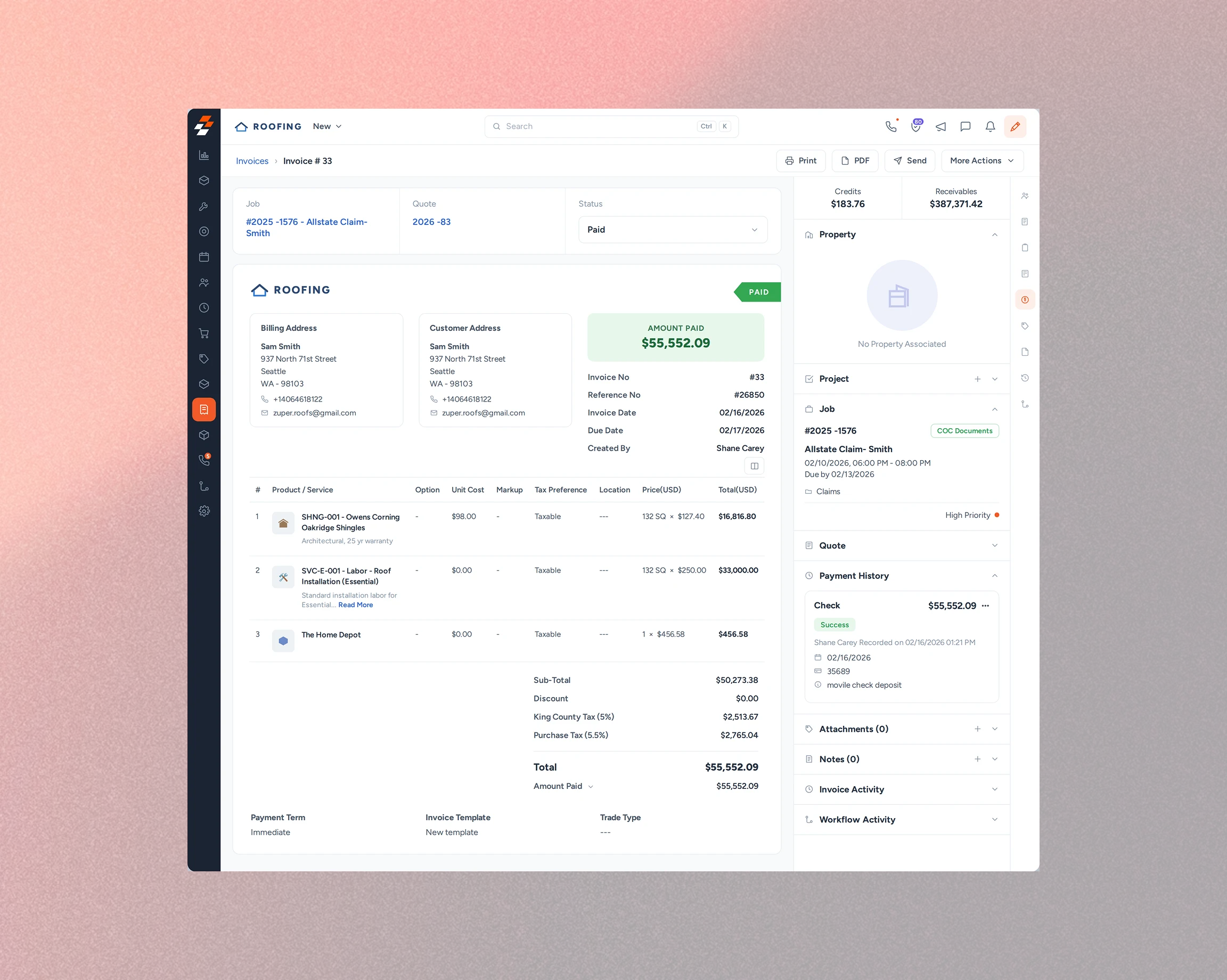The width and height of the screenshot is (1227, 980).
Task: Open the notifications bell icon
Action: 990,126
